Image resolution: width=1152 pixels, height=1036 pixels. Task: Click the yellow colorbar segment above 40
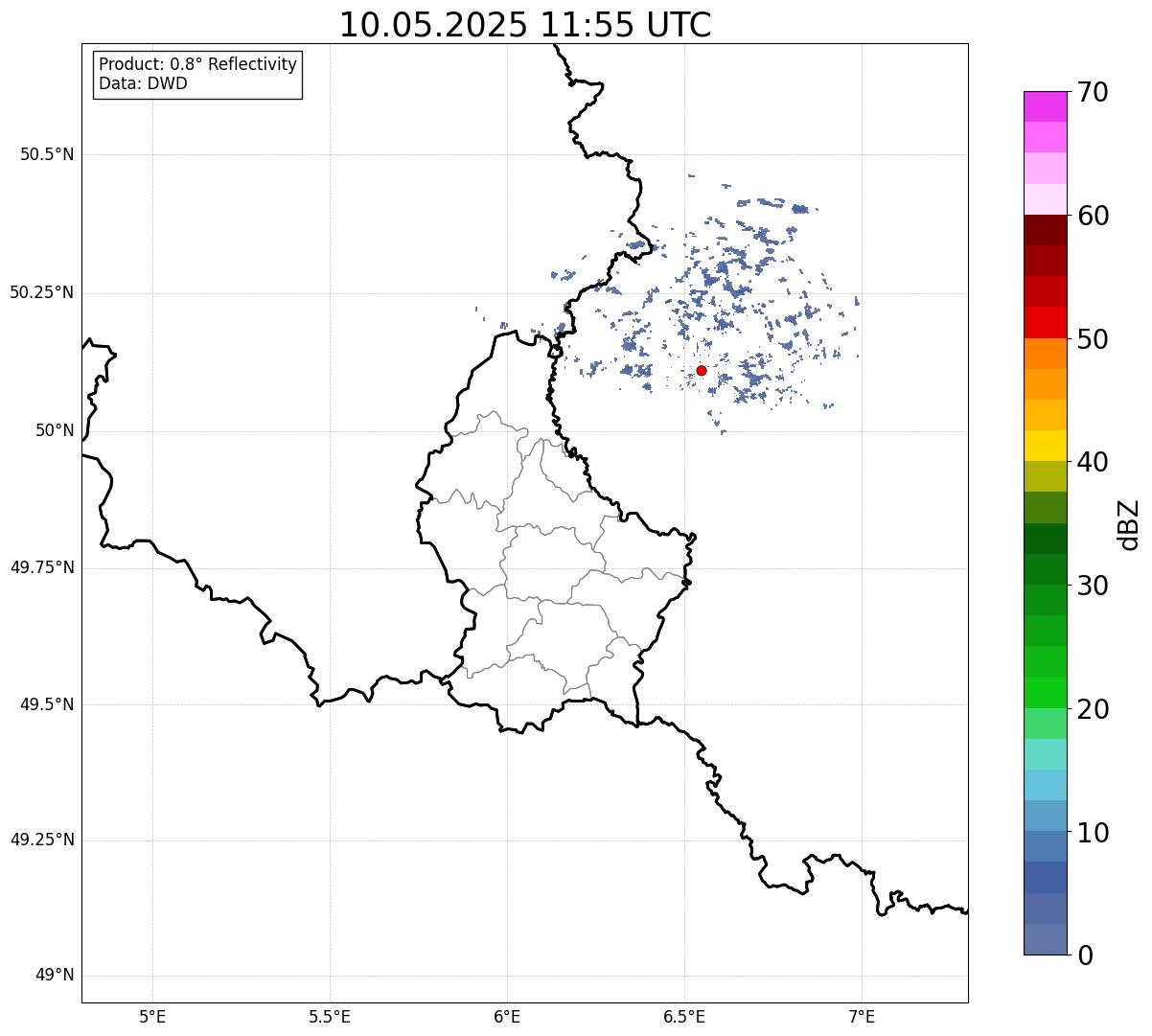point(1045,446)
